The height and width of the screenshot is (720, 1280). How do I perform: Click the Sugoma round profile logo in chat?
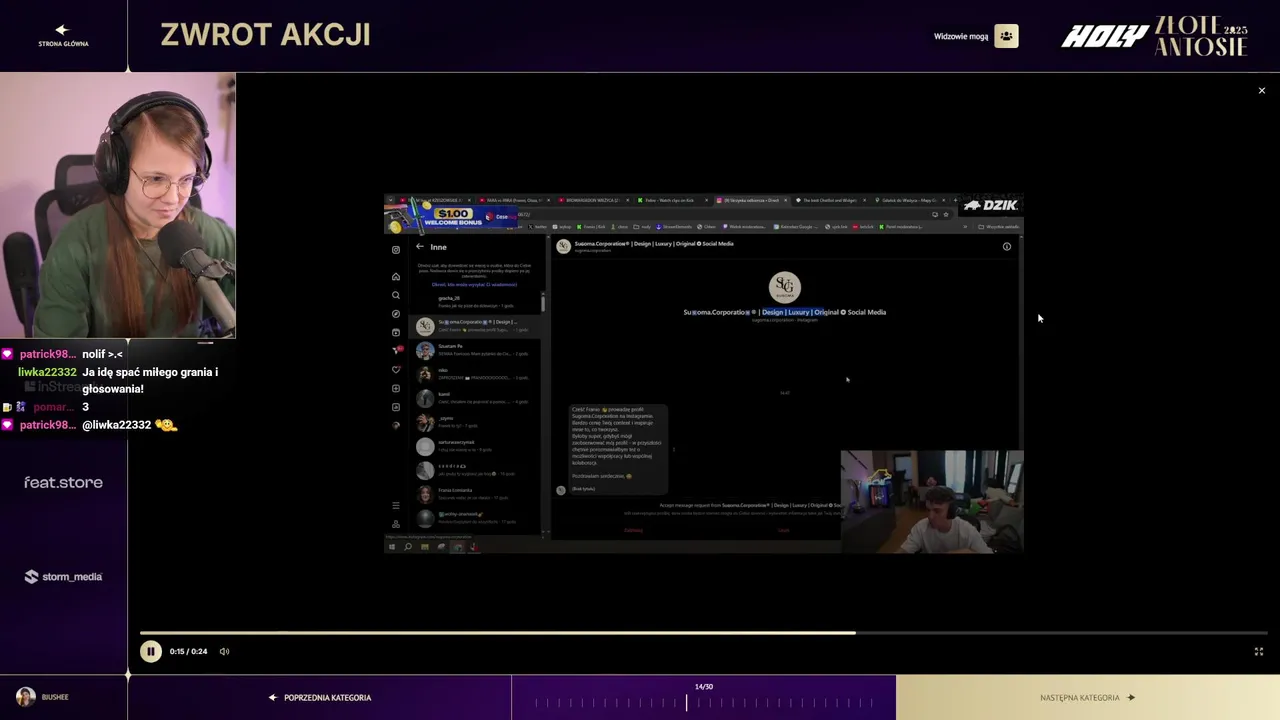click(785, 287)
